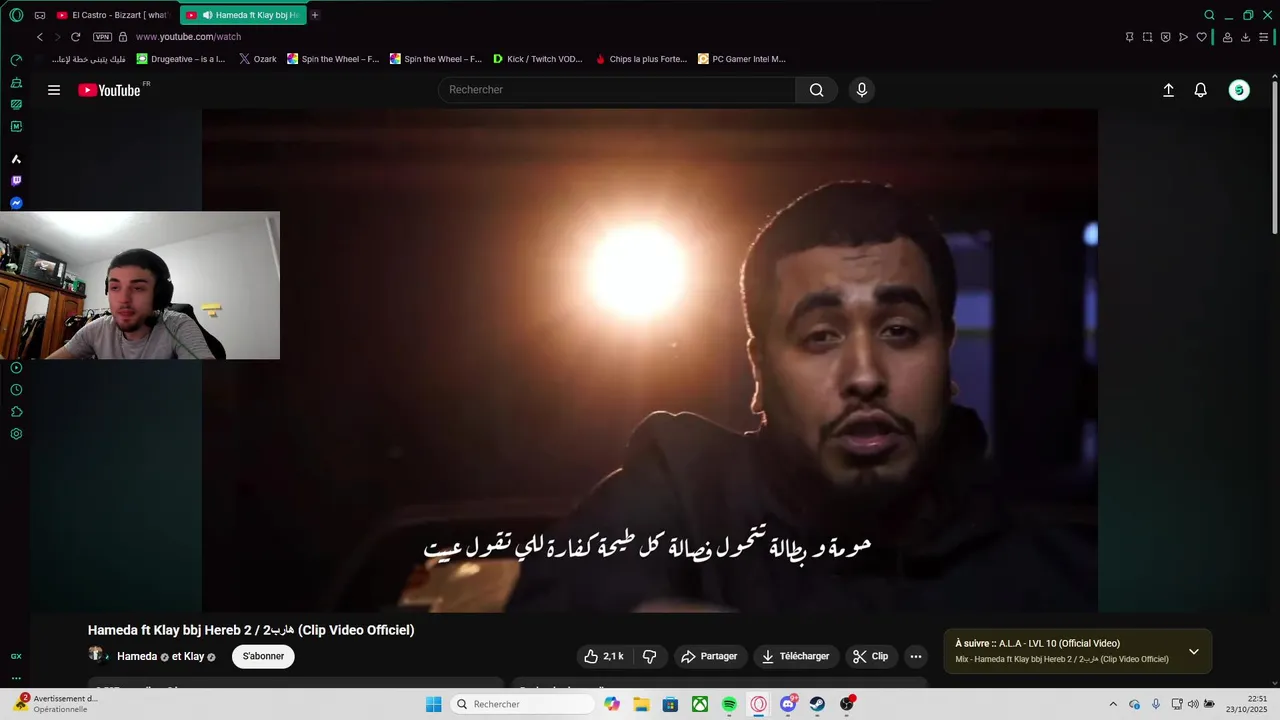Open the Hameda channel name link
Viewport: 1280px width, 720px height.
point(137,657)
